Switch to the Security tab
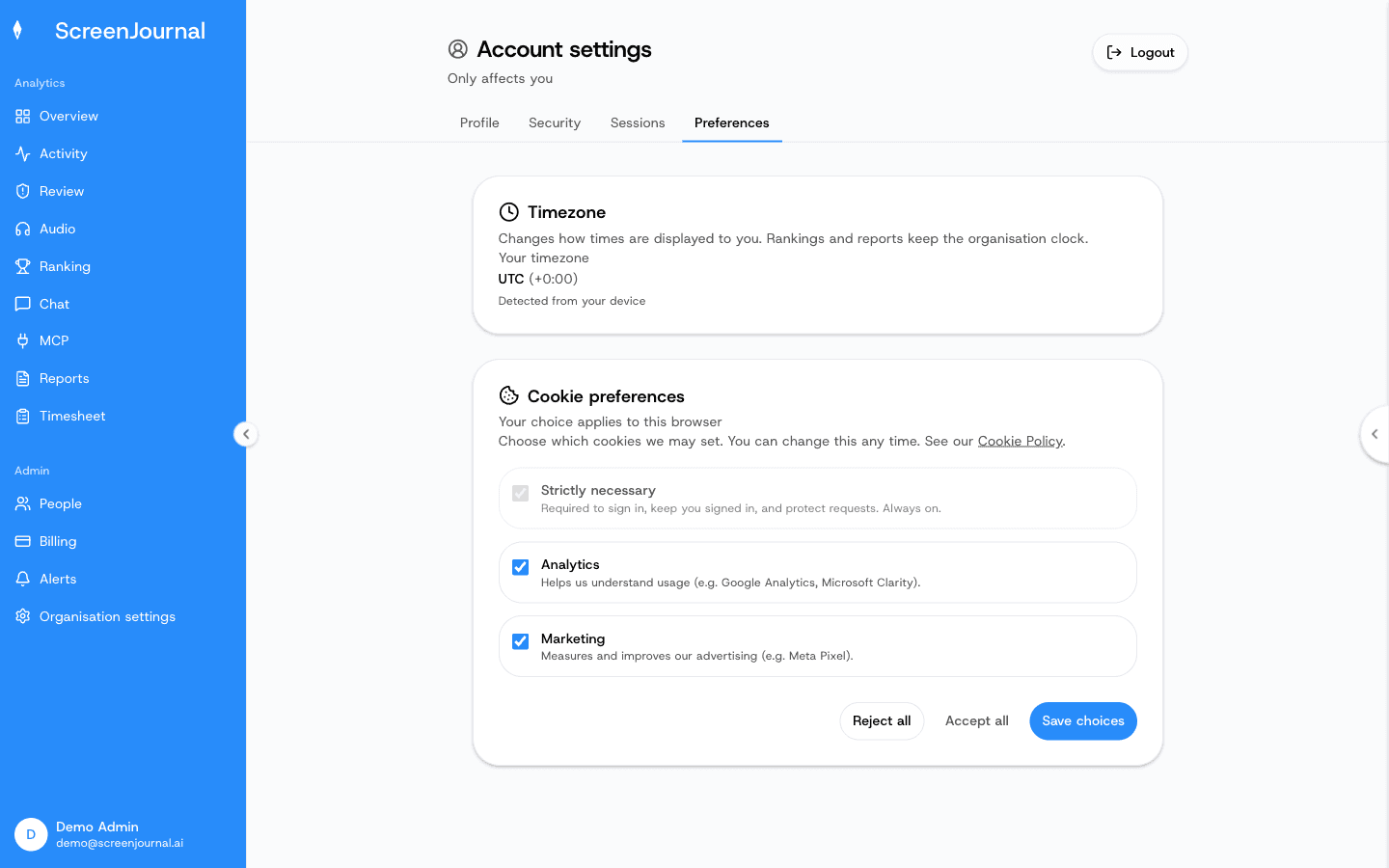The height and width of the screenshot is (868, 1389). (555, 122)
